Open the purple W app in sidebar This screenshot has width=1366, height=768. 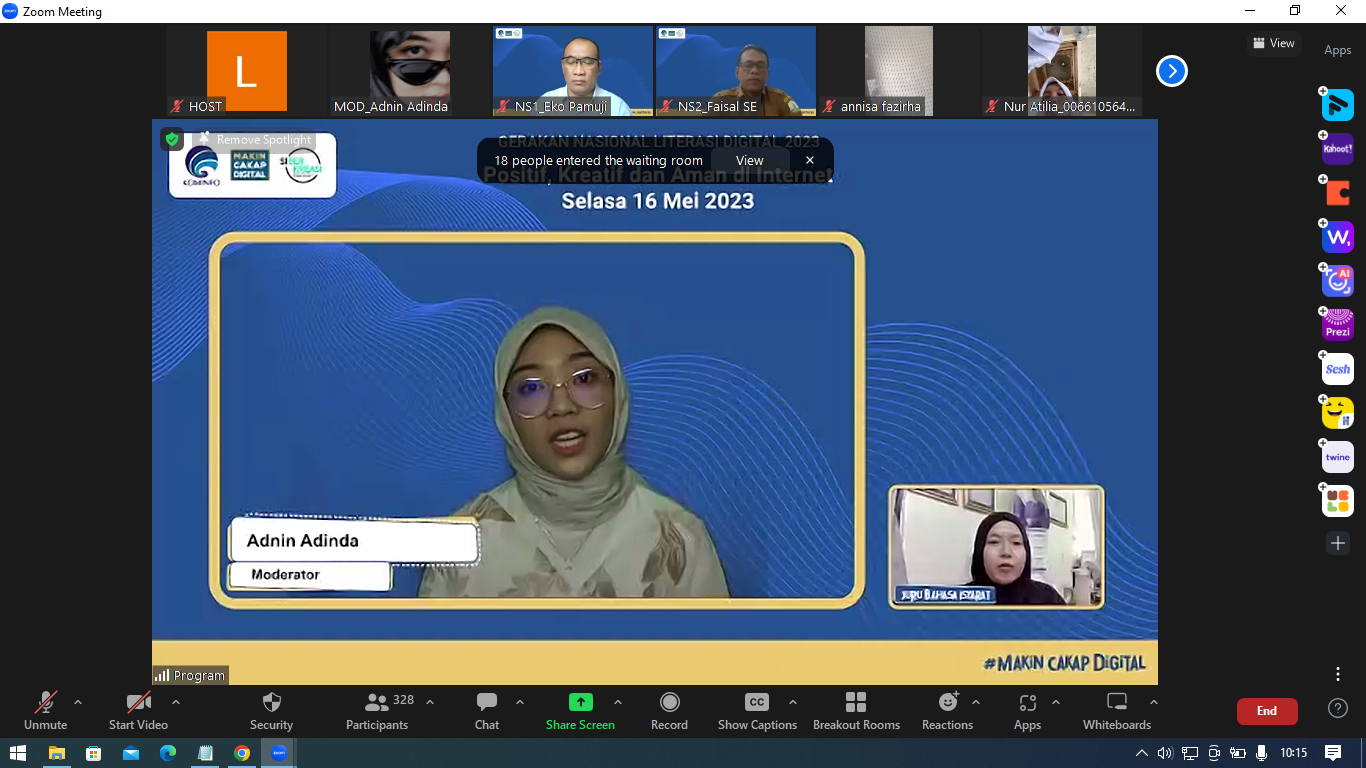pyautogui.click(x=1338, y=237)
